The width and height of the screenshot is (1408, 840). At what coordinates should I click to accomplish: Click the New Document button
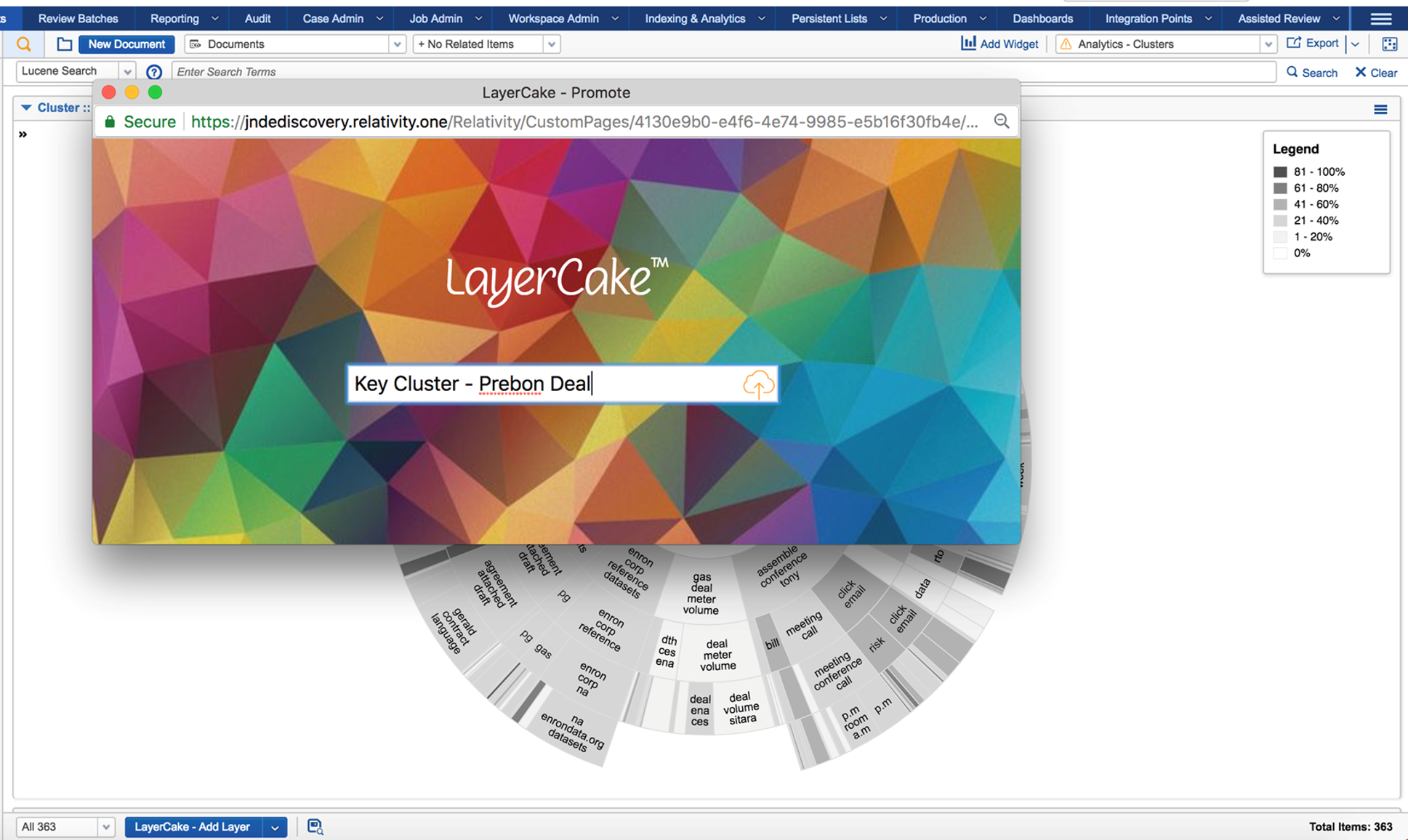[x=126, y=44]
